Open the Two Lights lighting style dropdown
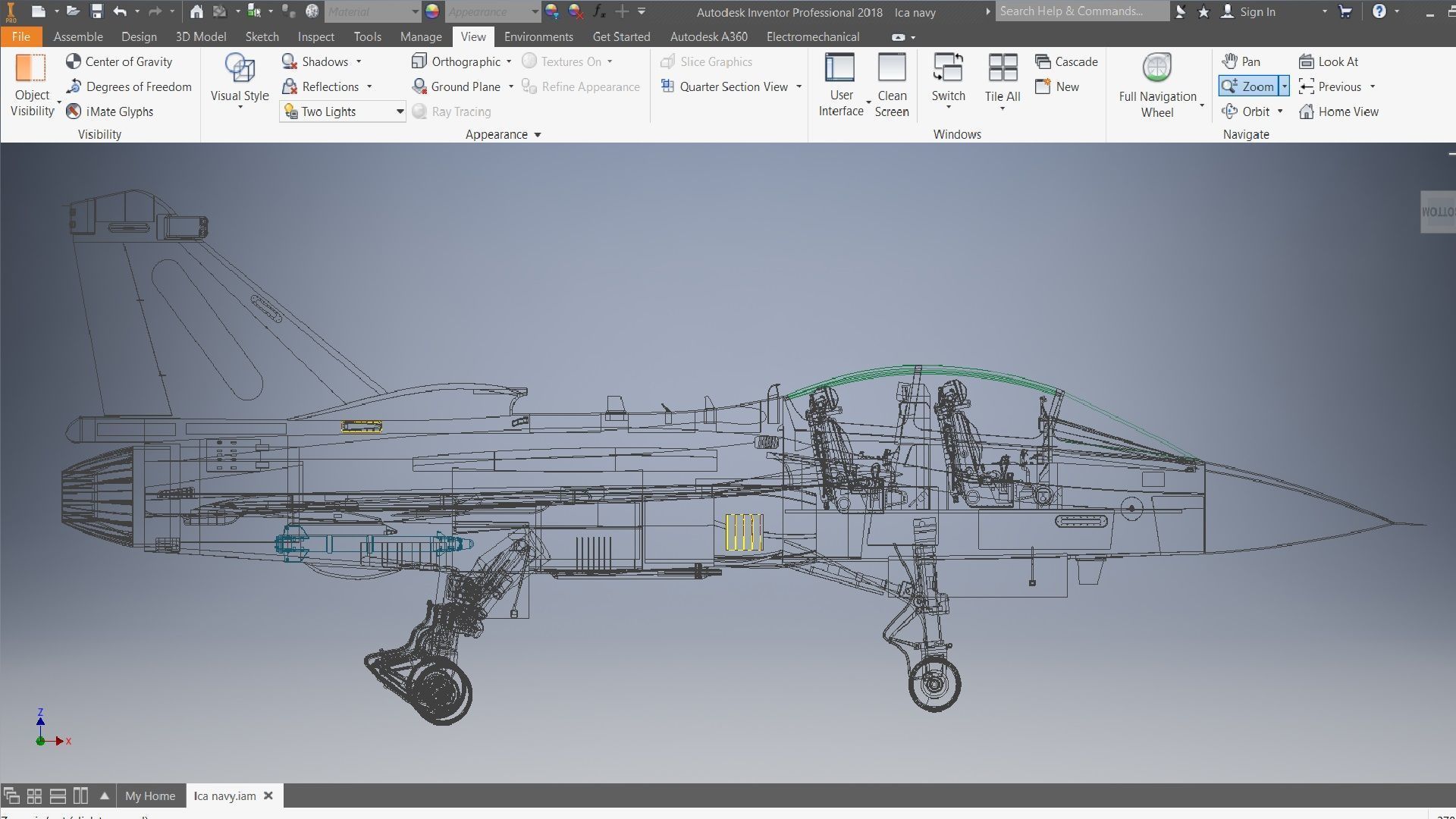 coord(343,111)
